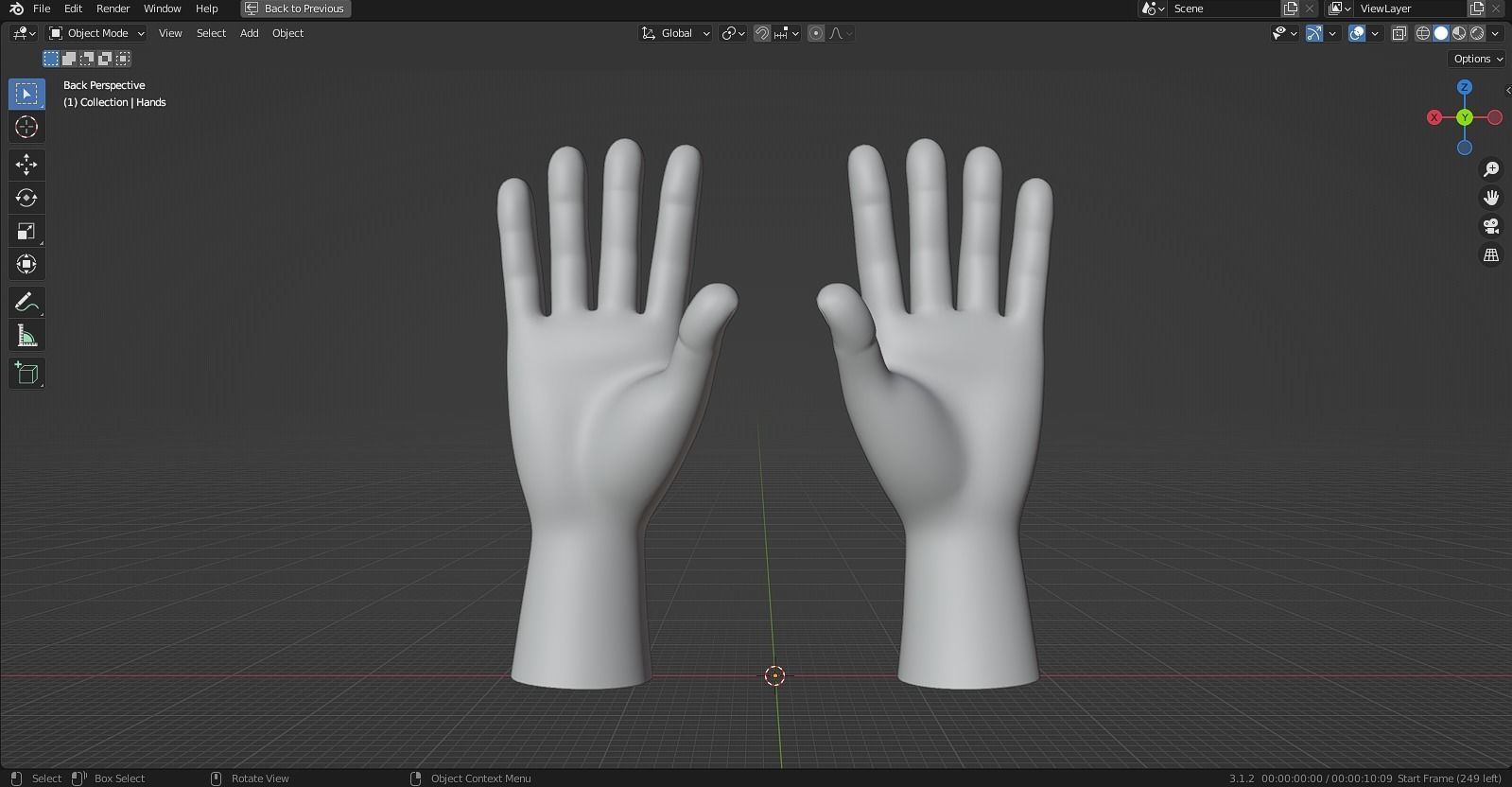Click the Back to Previous button

[x=296, y=9]
